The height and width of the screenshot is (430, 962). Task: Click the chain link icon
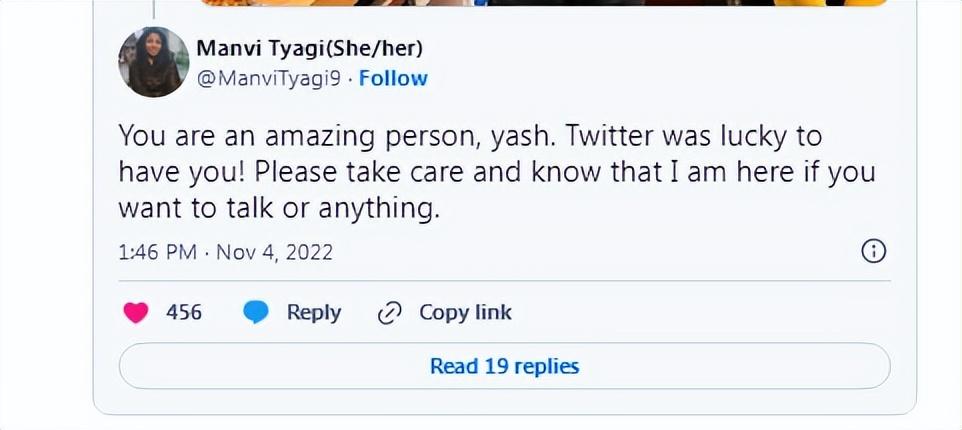coord(389,314)
